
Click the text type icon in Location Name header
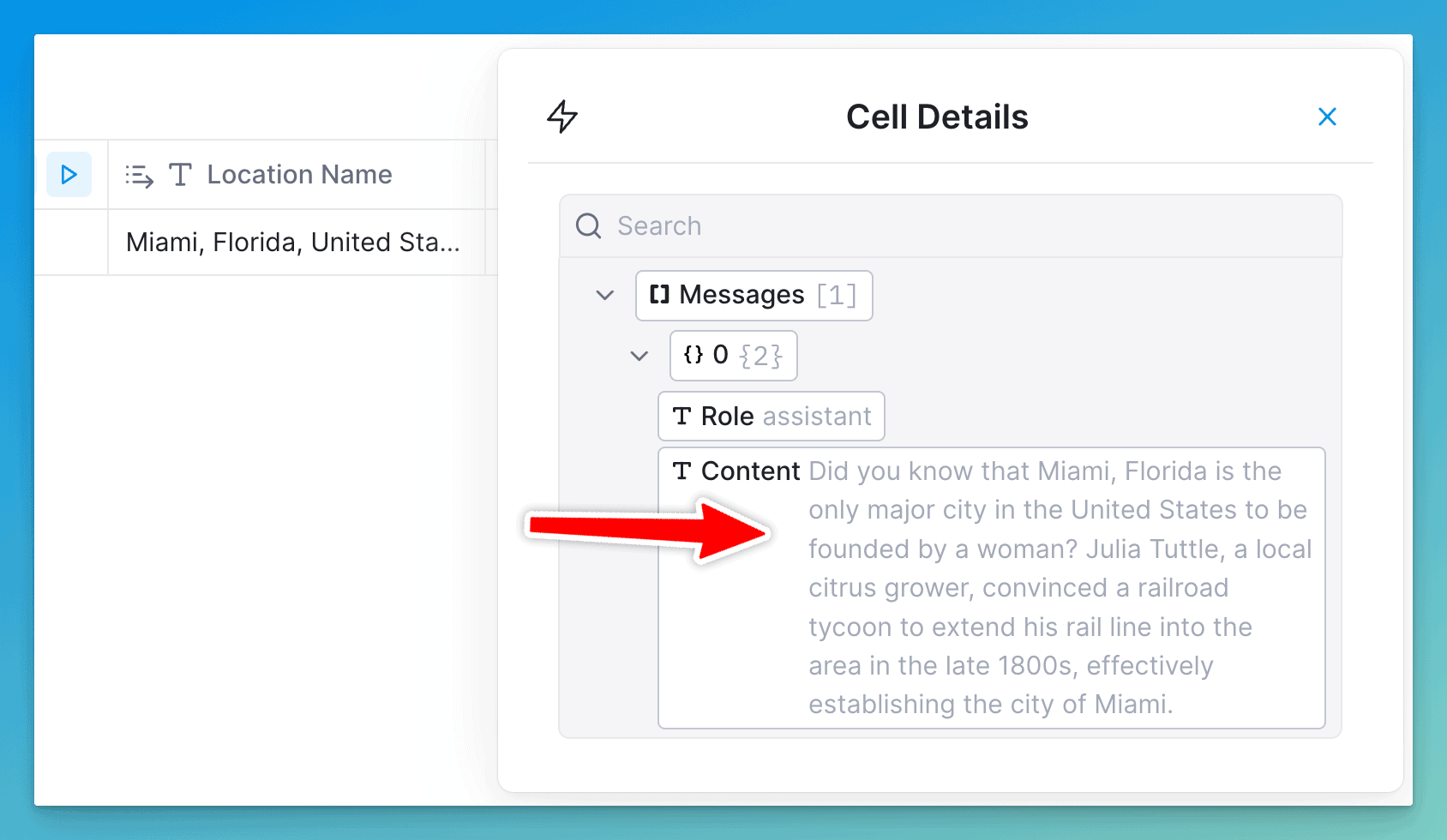(x=180, y=175)
